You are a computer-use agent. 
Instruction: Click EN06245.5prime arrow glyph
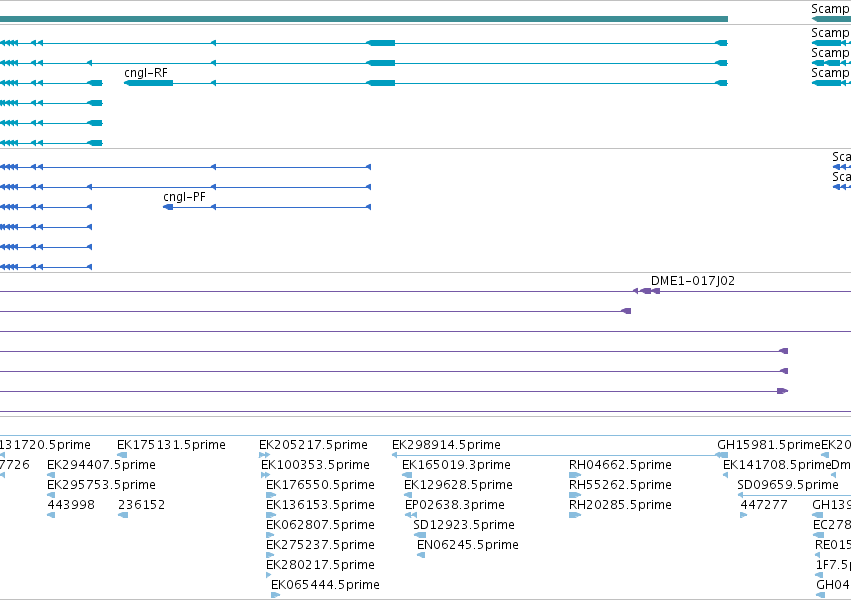point(421,555)
